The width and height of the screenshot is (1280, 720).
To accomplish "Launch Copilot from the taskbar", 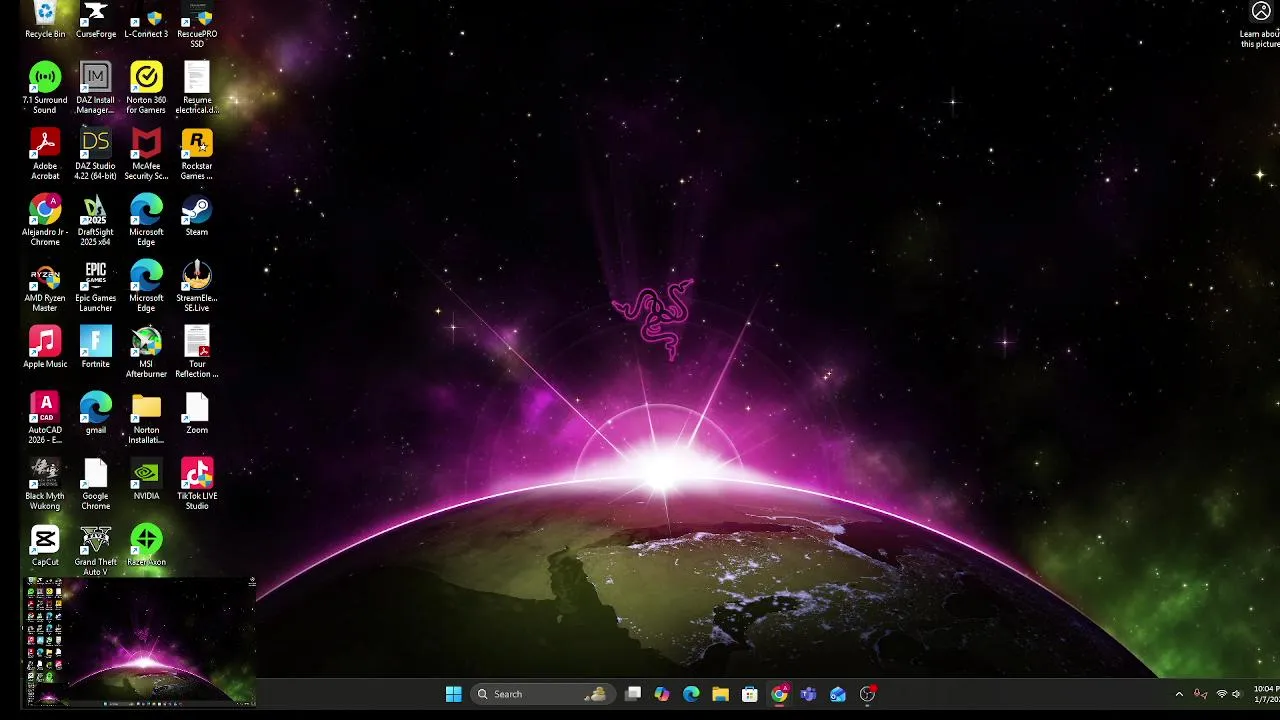I will coord(662,694).
